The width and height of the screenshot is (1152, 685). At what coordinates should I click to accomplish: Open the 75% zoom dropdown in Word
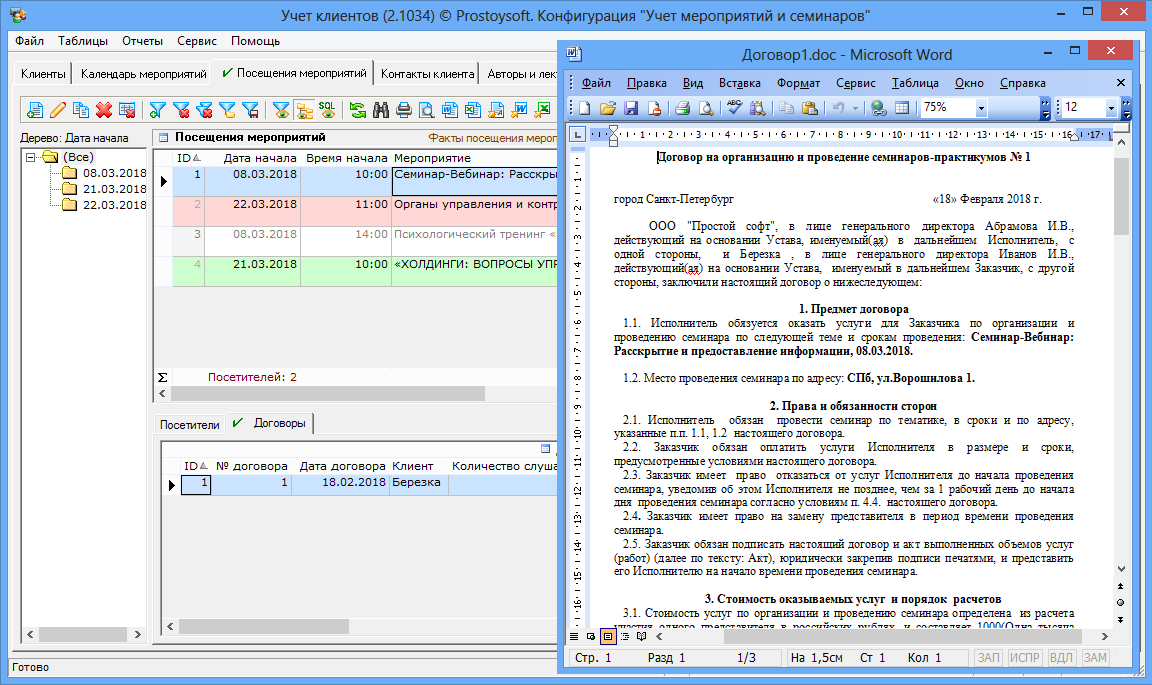[981, 108]
